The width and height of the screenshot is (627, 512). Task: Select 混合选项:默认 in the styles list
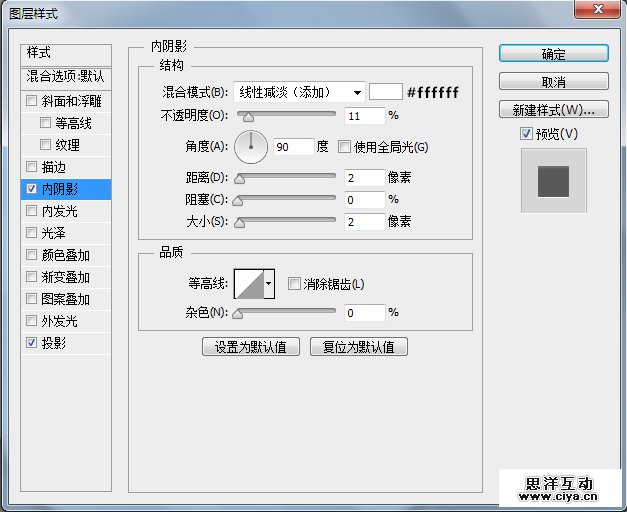[66, 76]
